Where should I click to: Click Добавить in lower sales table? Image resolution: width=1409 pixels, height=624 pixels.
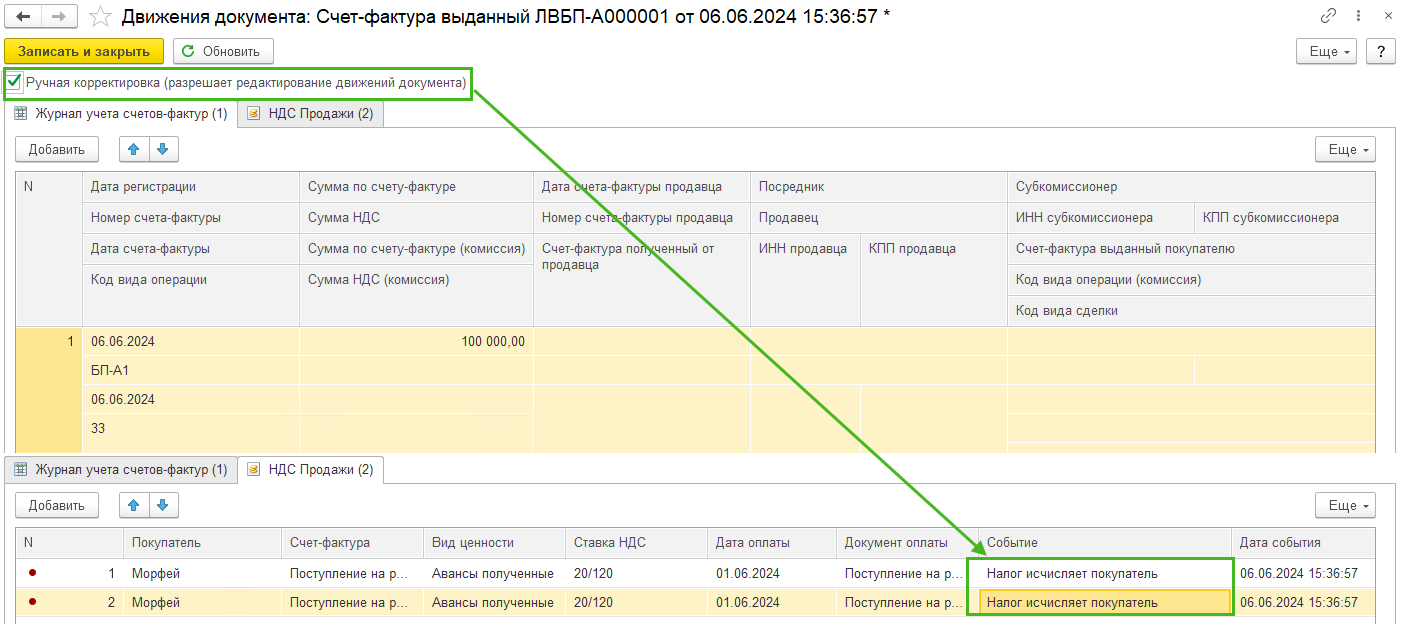57,505
